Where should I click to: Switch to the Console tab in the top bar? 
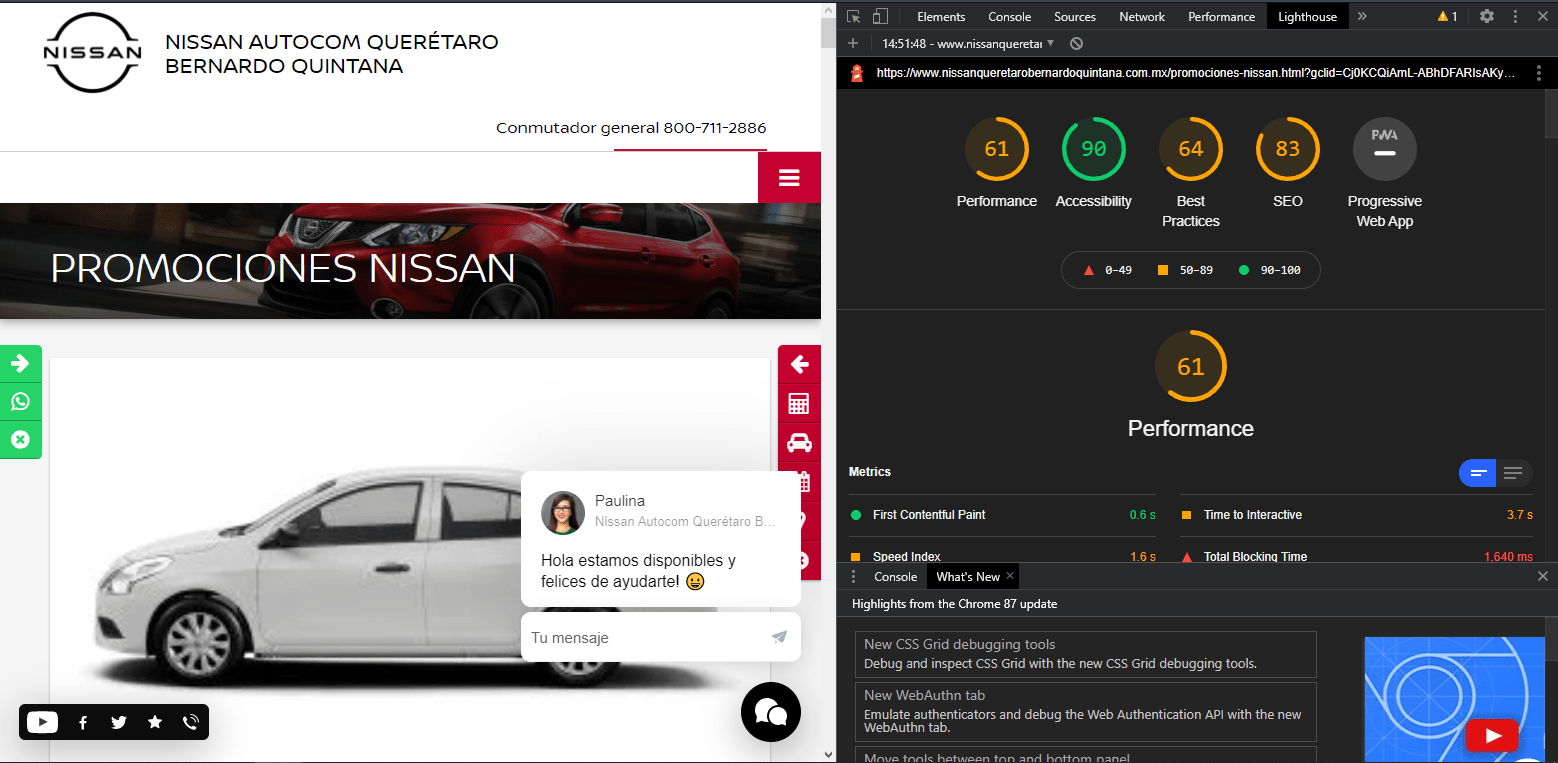tap(1010, 16)
